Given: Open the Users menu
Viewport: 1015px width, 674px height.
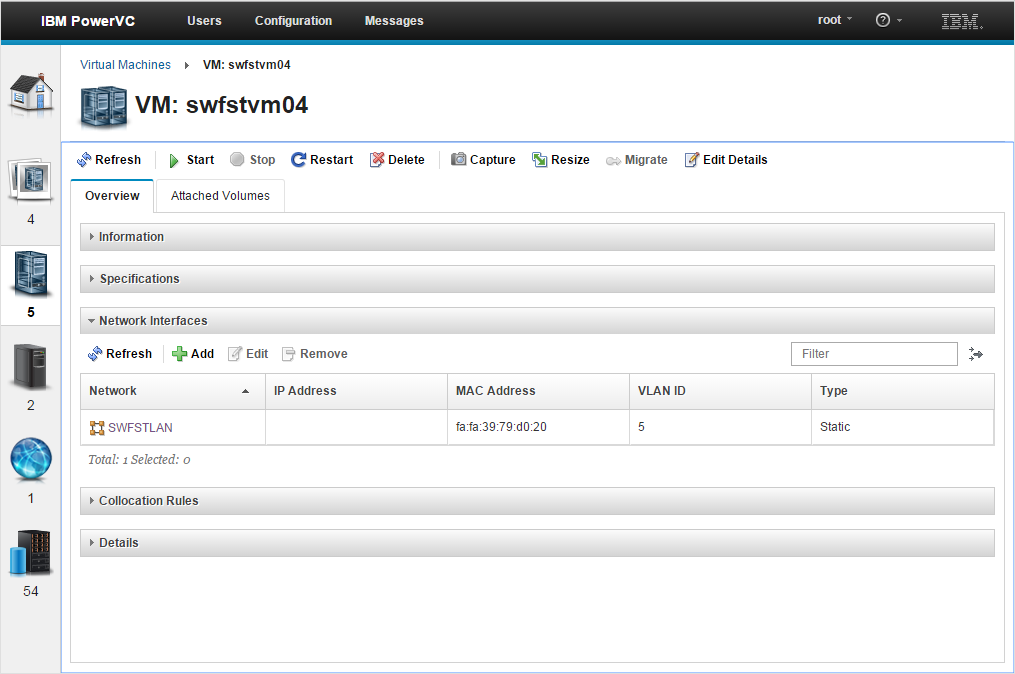Looking at the screenshot, I should click(205, 21).
